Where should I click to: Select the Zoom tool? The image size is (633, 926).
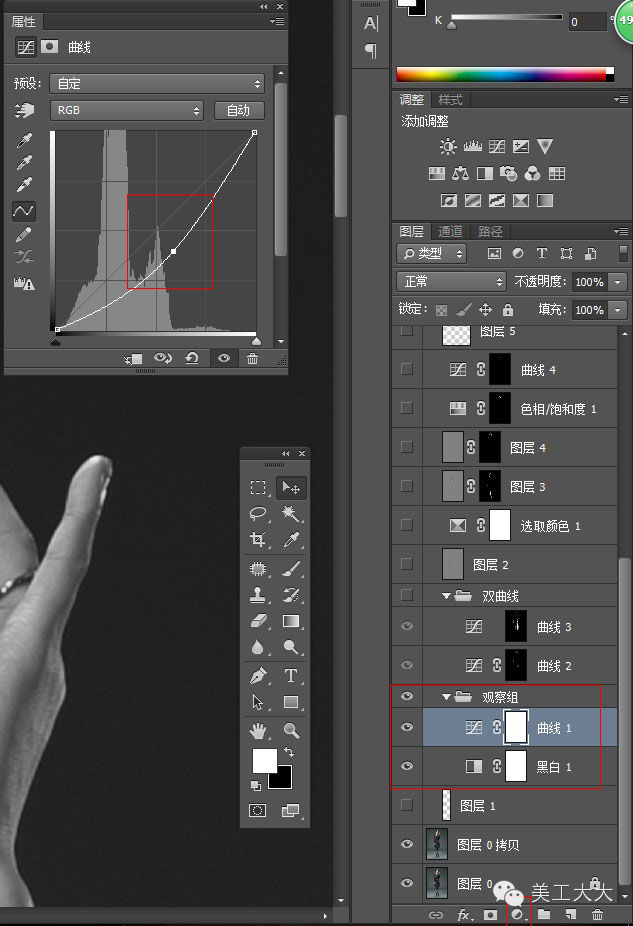pyautogui.click(x=291, y=731)
